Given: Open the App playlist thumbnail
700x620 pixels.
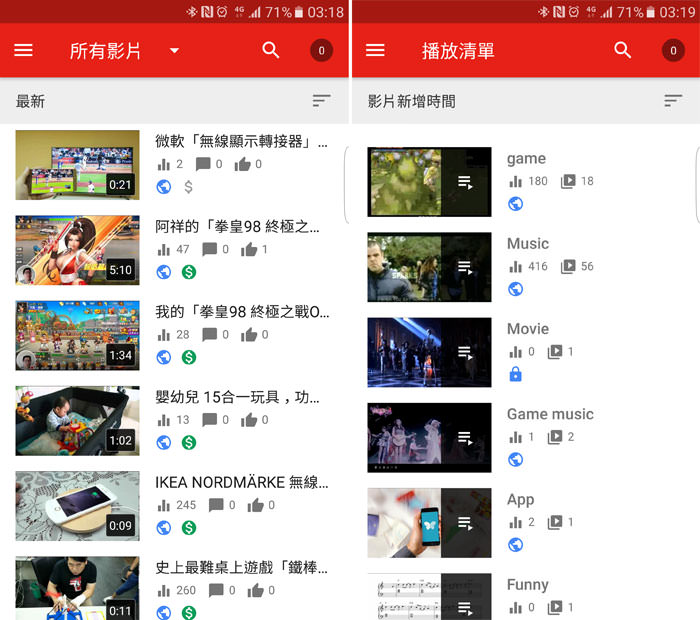Looking at the screenshot, I should (429, 522).
